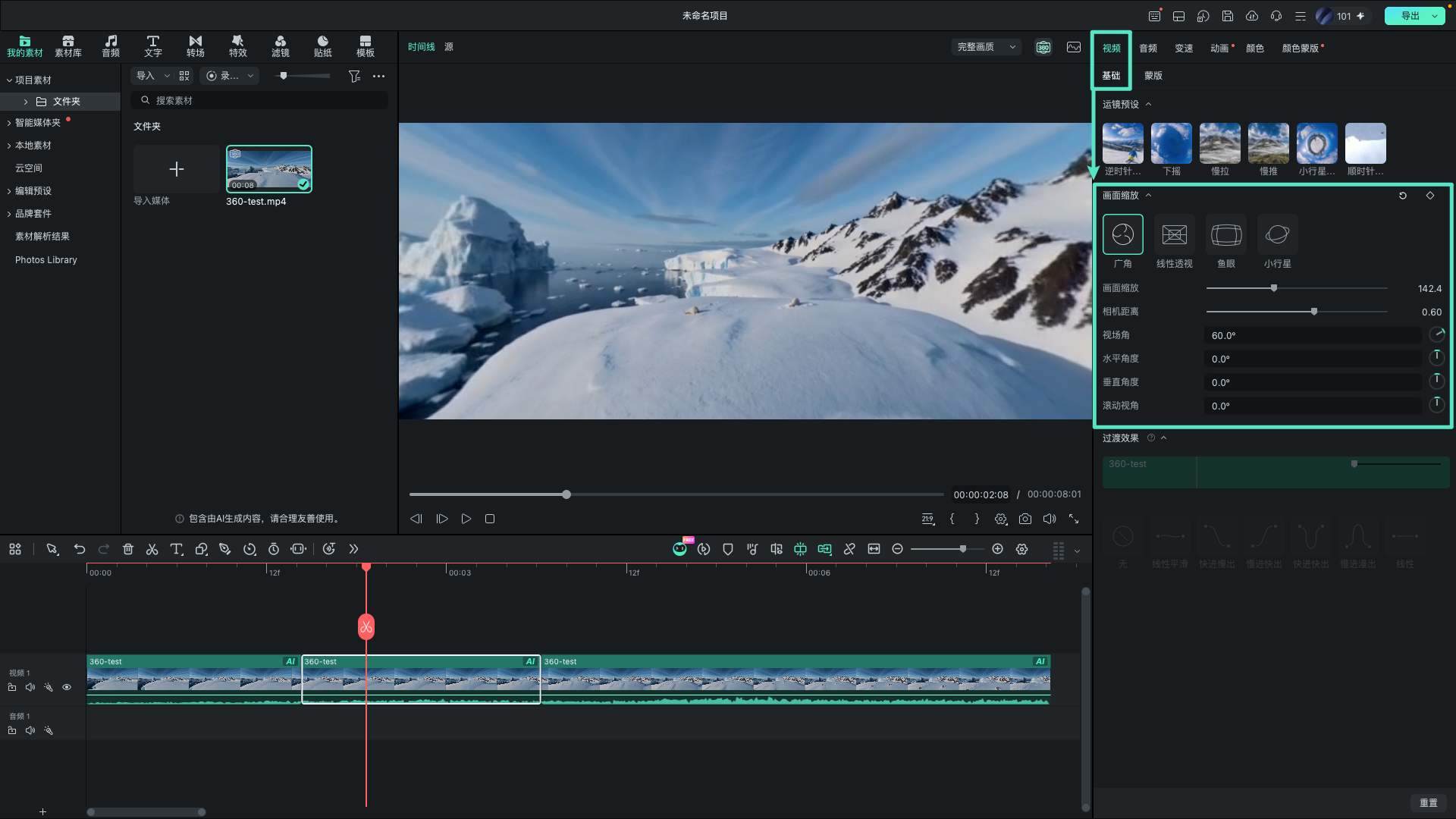Toggle visibility eye of 视频 1 track
Image resolution: width=1456 pixels, height=819 pixels.
point(67,687)
